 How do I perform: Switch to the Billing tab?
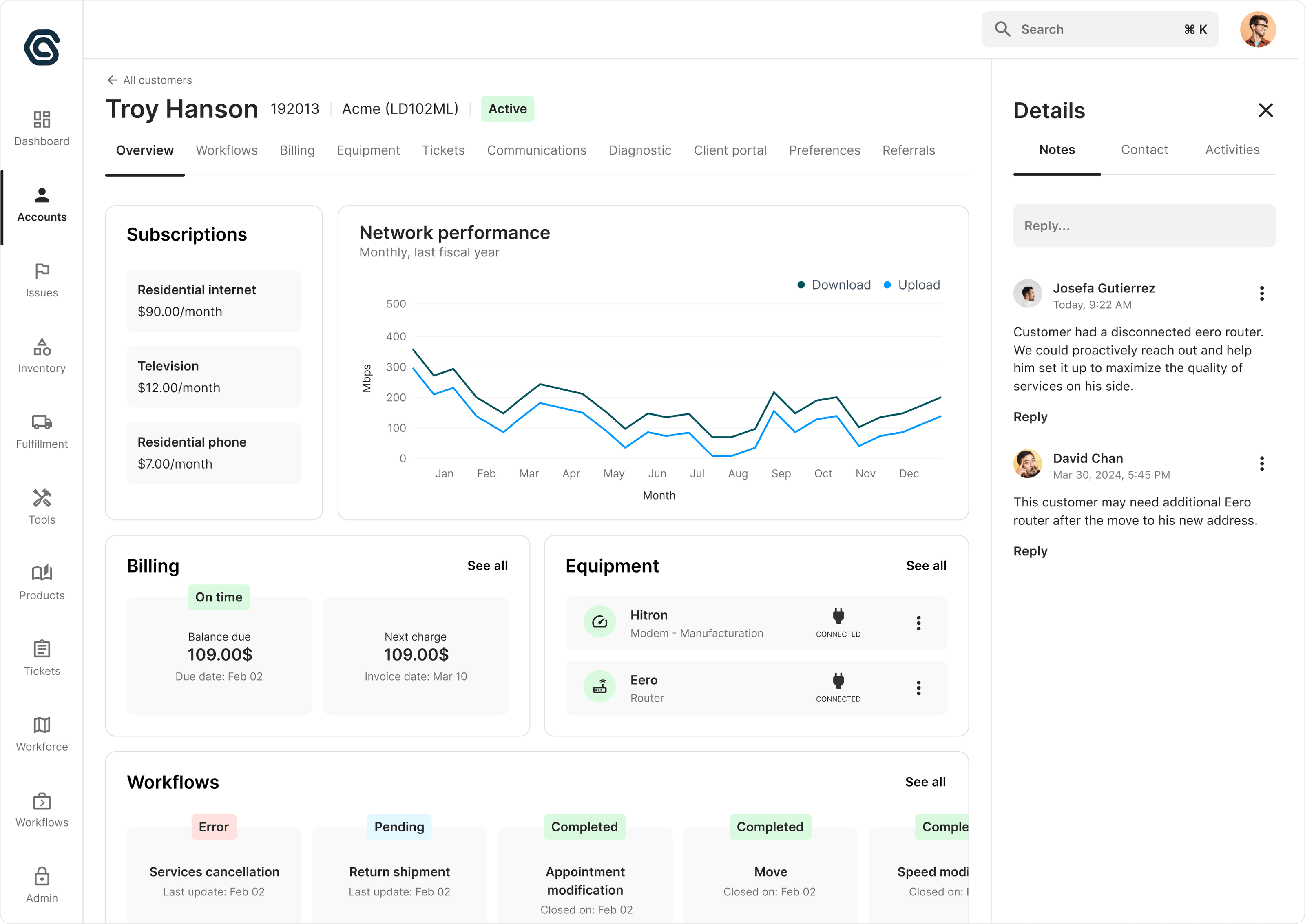coord(297,150)
